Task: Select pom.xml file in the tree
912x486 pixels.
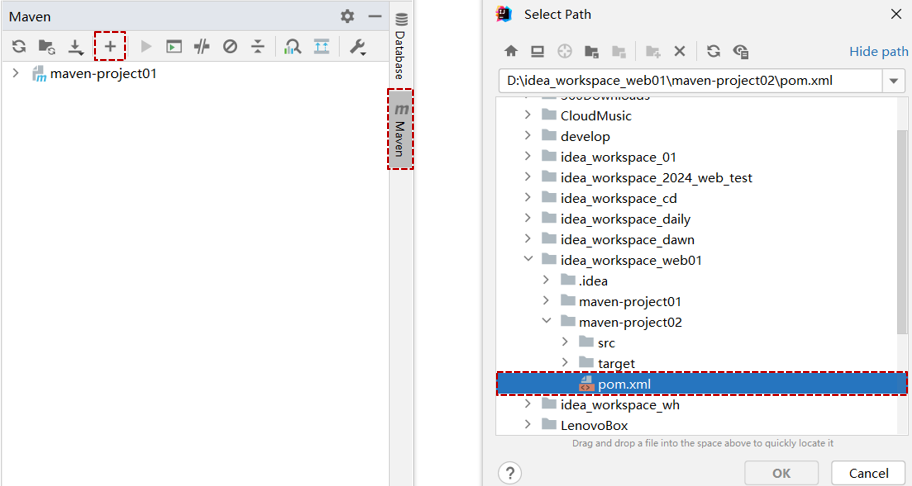Action: (x=624, y=384)
